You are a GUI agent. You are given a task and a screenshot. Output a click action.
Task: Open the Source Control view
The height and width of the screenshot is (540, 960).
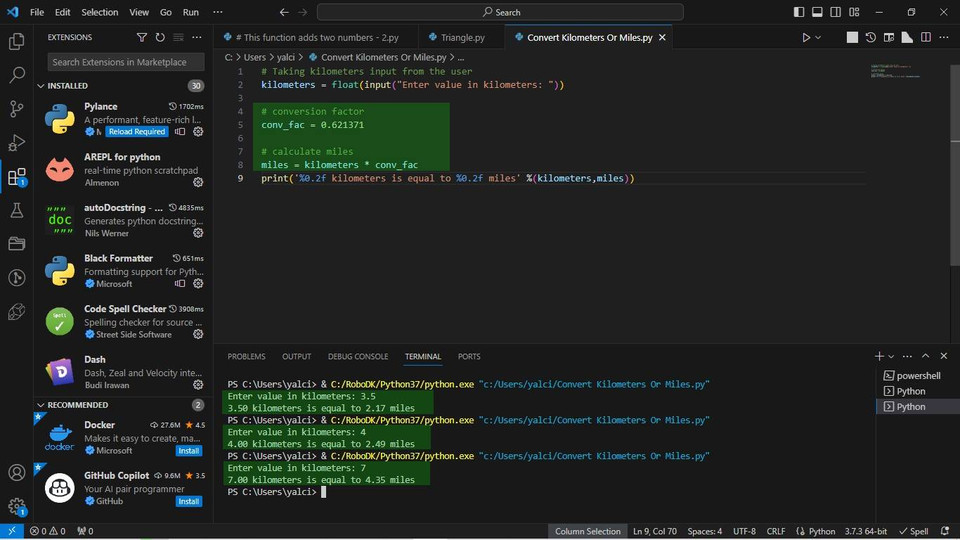pos(17,109)
